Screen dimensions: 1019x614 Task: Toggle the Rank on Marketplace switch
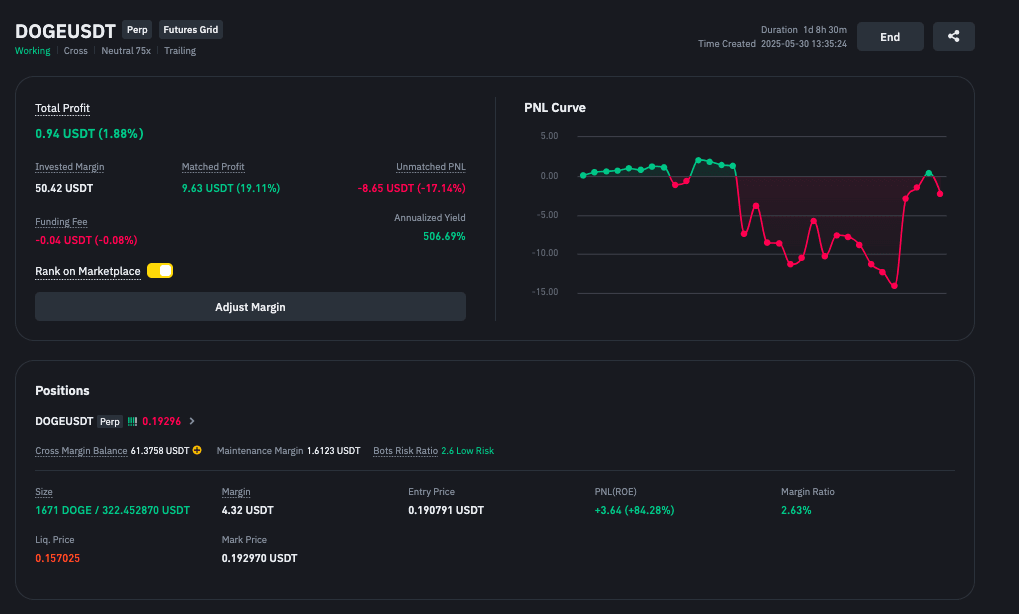(160, 271)
